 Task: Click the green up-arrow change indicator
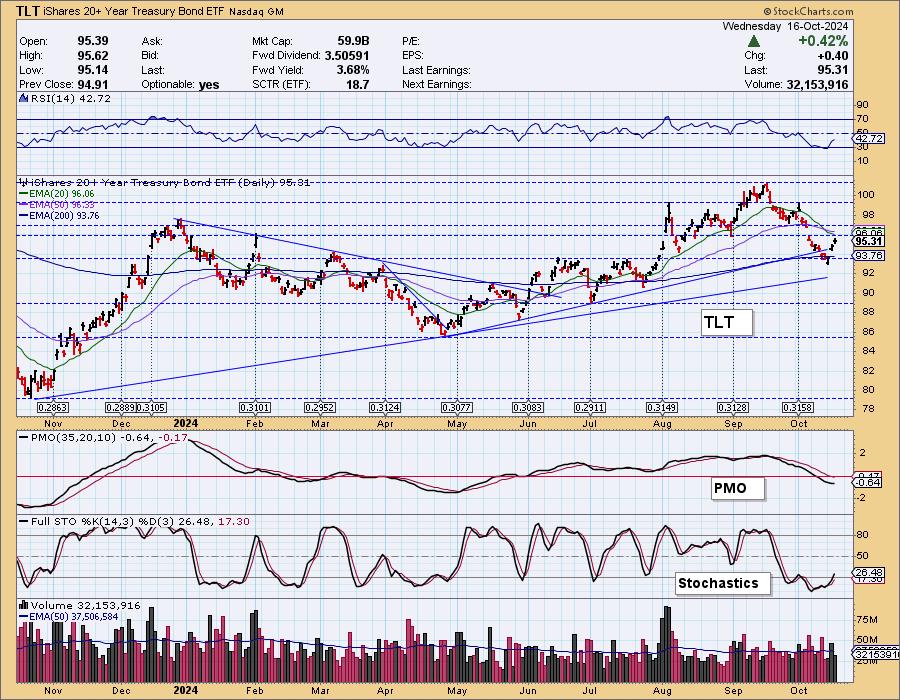coord(755,41)
